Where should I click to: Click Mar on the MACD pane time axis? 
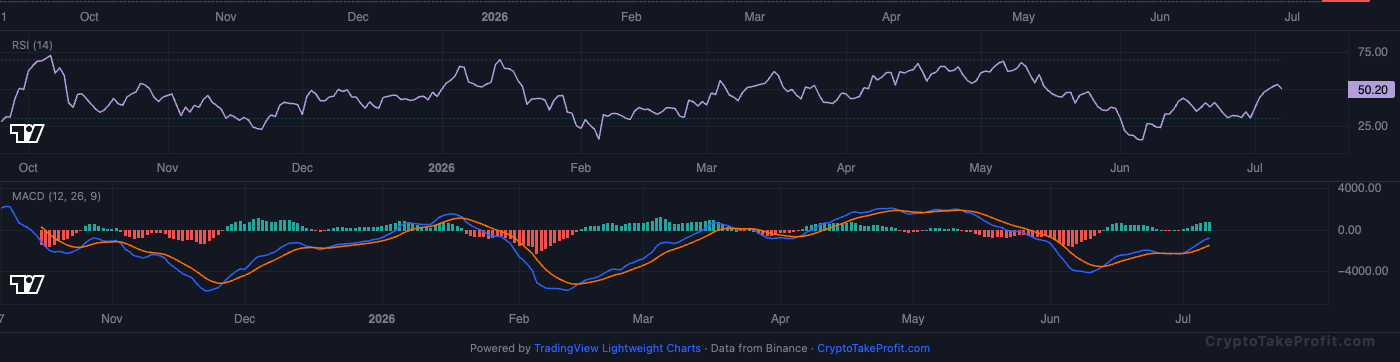pos(644,319)
